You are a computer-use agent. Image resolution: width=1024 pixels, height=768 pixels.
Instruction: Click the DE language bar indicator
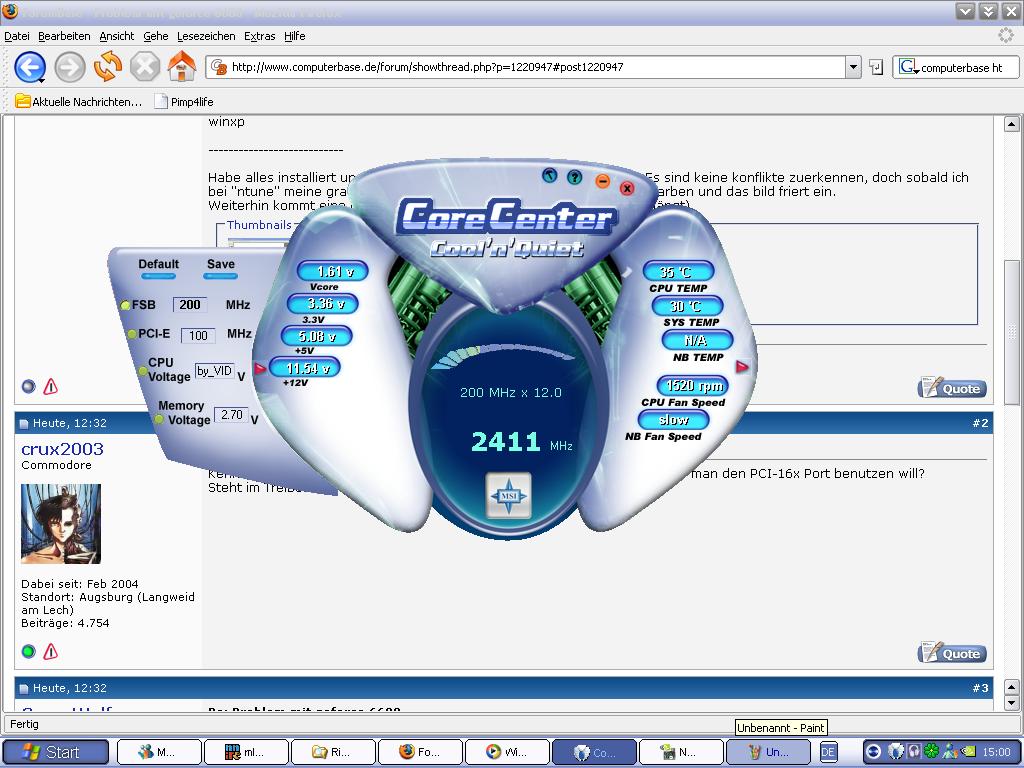click(x=828, y=752)
